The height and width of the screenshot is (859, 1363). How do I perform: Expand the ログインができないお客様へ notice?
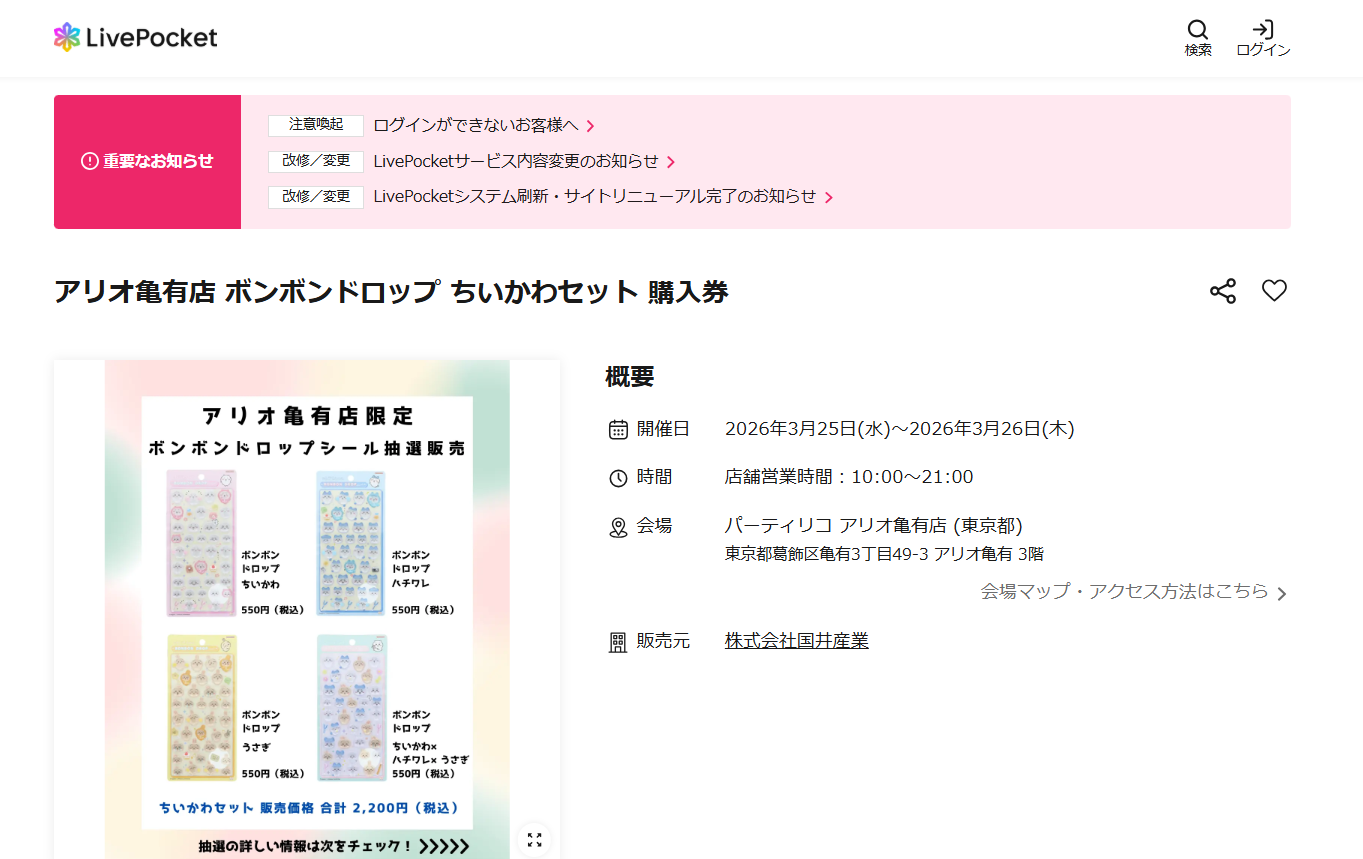481,126
